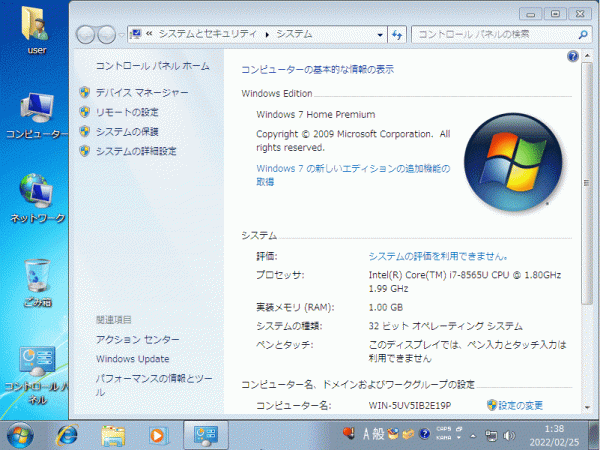Open the Windows Start orb
This screenshot has height=450, width=600.
point(20,435)
